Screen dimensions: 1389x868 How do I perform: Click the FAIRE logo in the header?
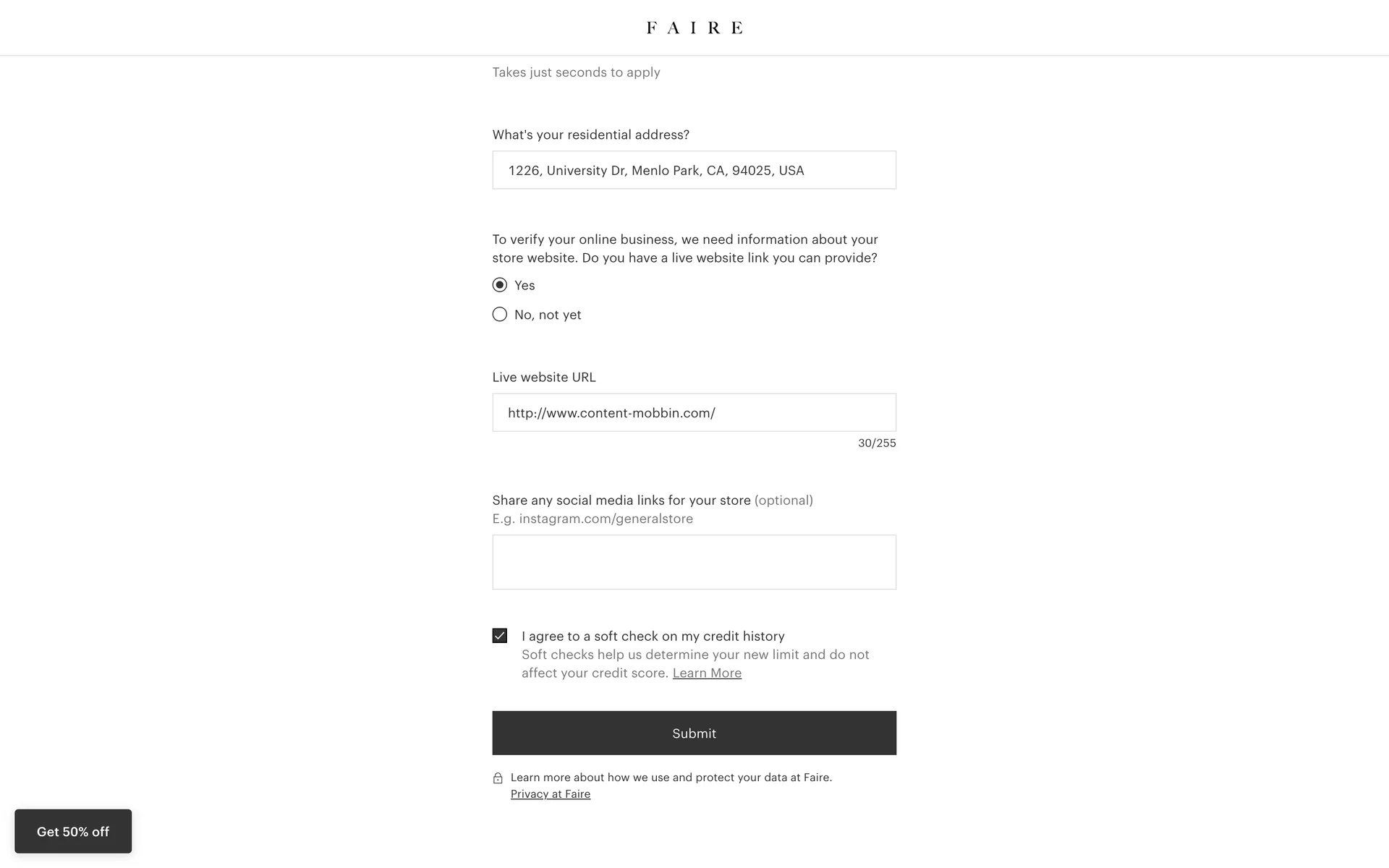point(694,27)
